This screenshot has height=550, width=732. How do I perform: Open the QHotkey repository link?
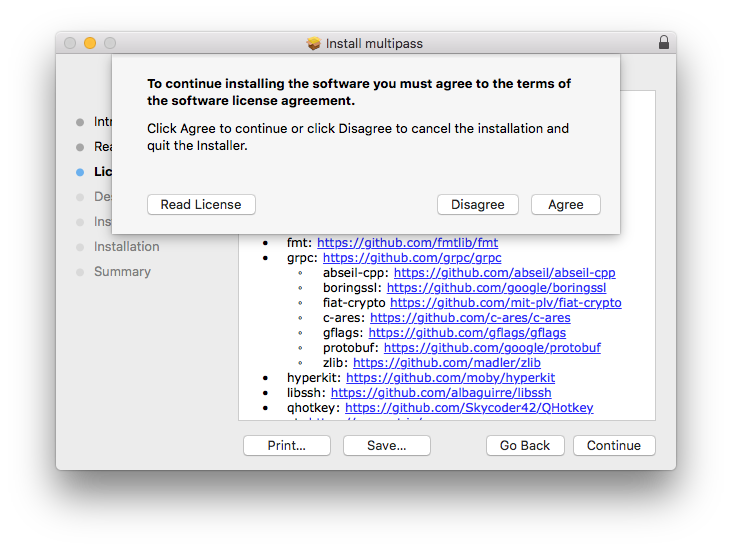pyautogui.click(x=469, y=408)
